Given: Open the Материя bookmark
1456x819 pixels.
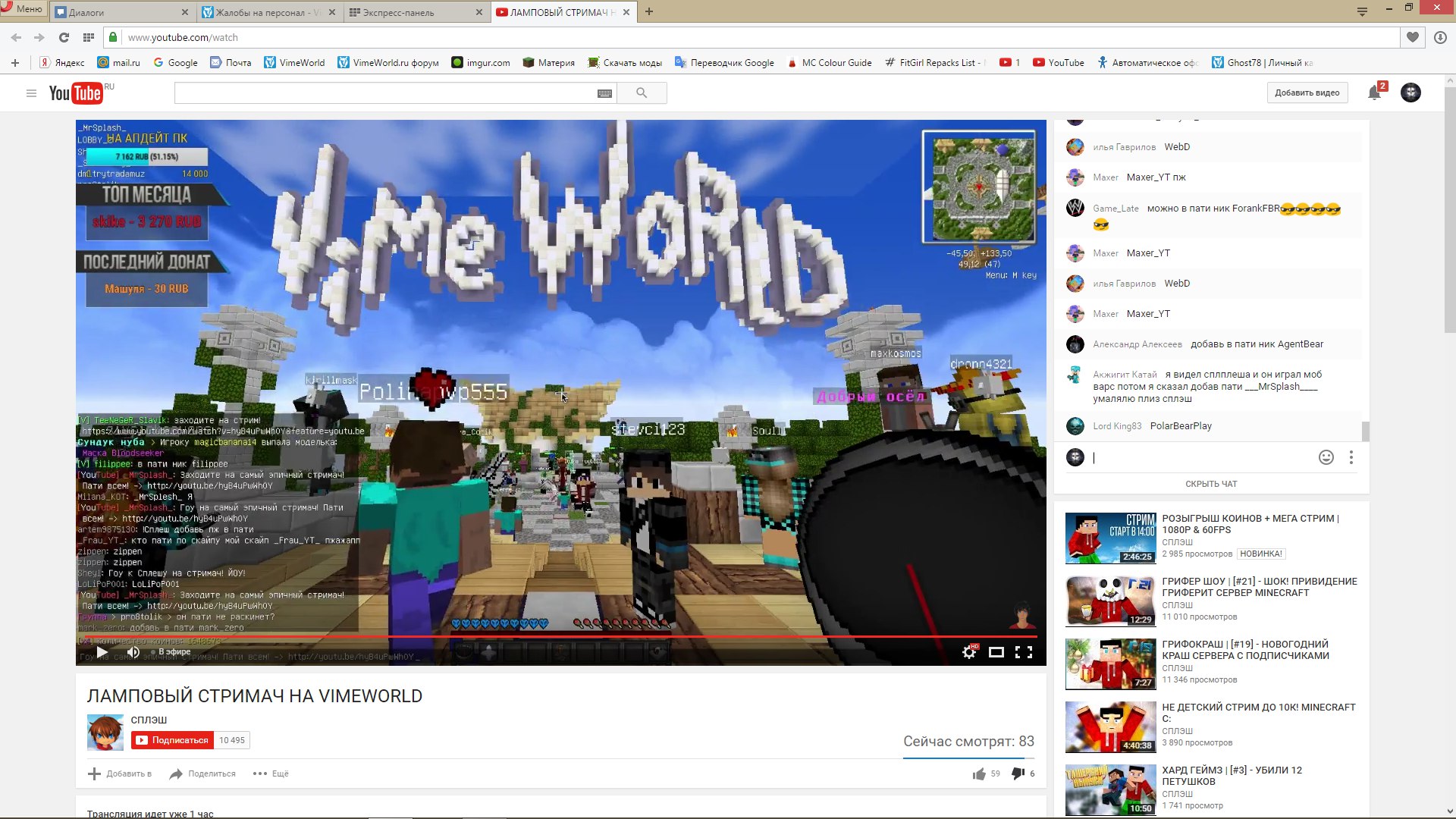Looking at the screenshot, I should point(549,63).
